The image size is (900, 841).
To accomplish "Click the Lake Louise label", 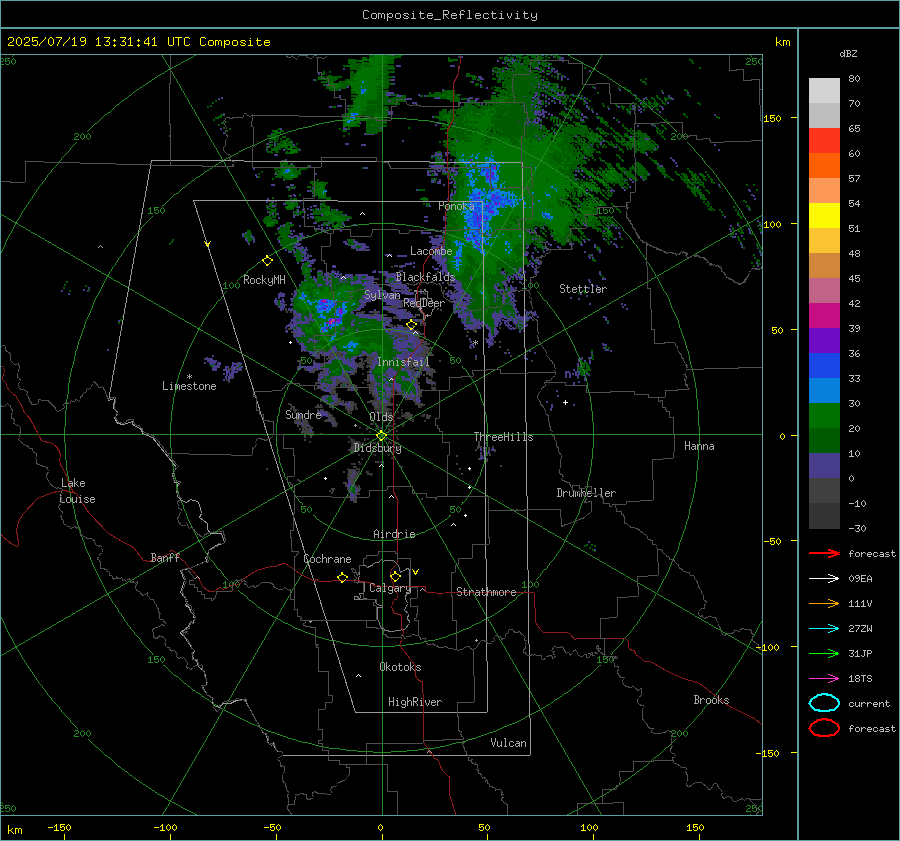I will click(77, 491).
